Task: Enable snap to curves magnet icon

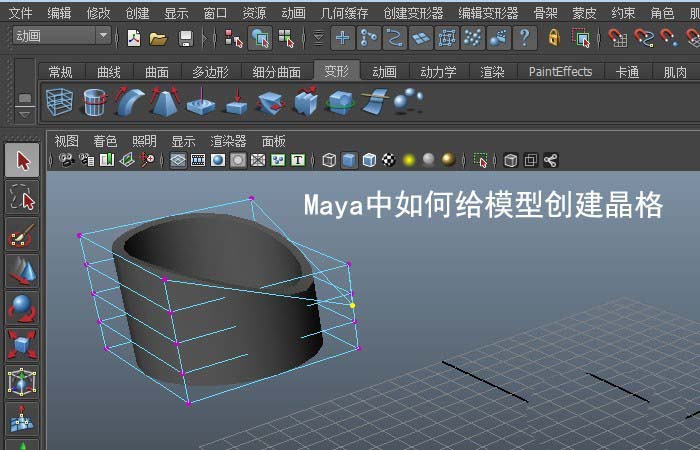Action: coord(643,38)
